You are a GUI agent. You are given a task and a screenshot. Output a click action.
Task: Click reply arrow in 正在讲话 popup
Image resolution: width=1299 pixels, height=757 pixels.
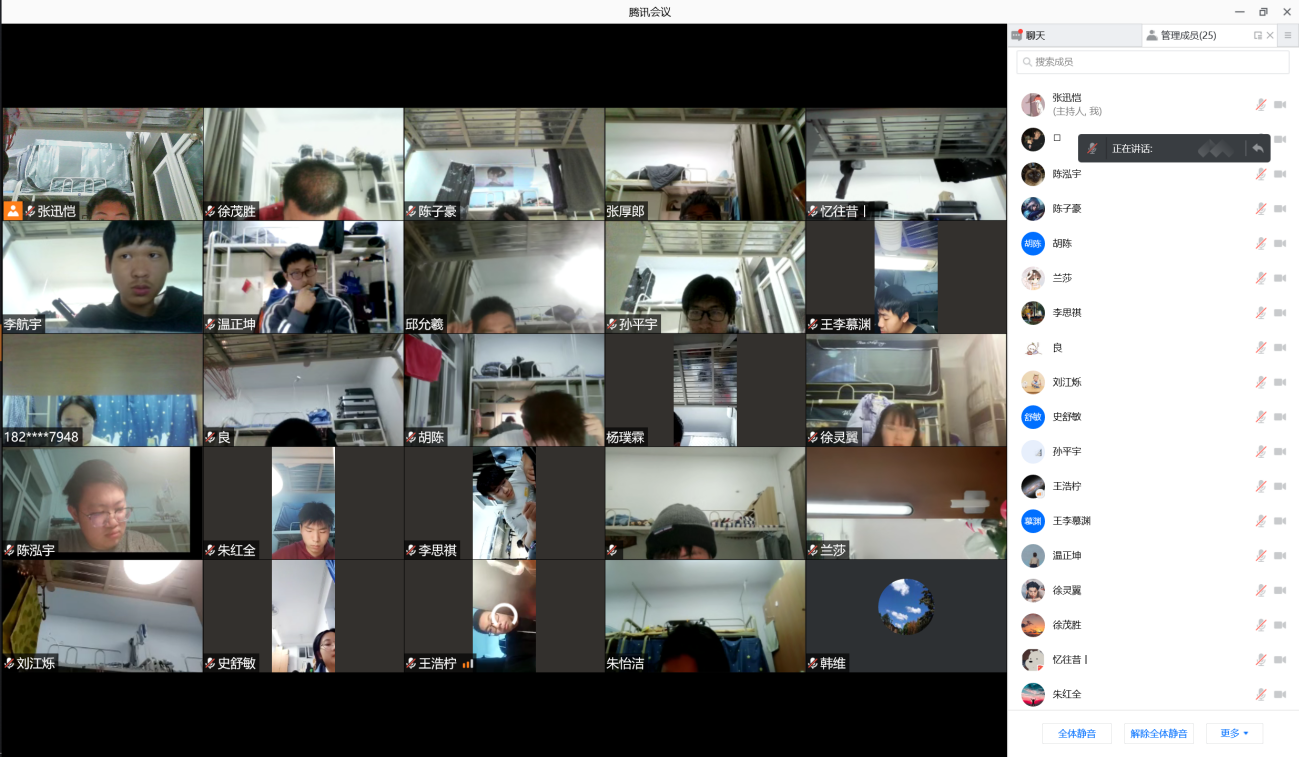[1258, 149]
